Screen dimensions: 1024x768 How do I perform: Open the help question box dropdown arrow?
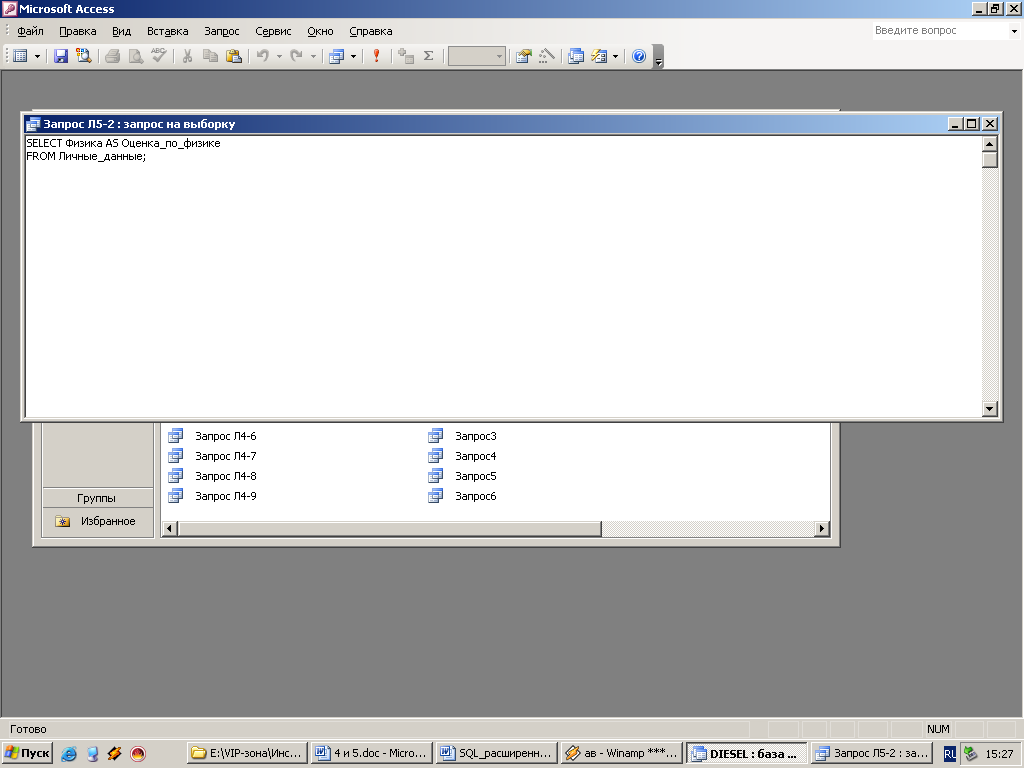(x=1014, y=31)
